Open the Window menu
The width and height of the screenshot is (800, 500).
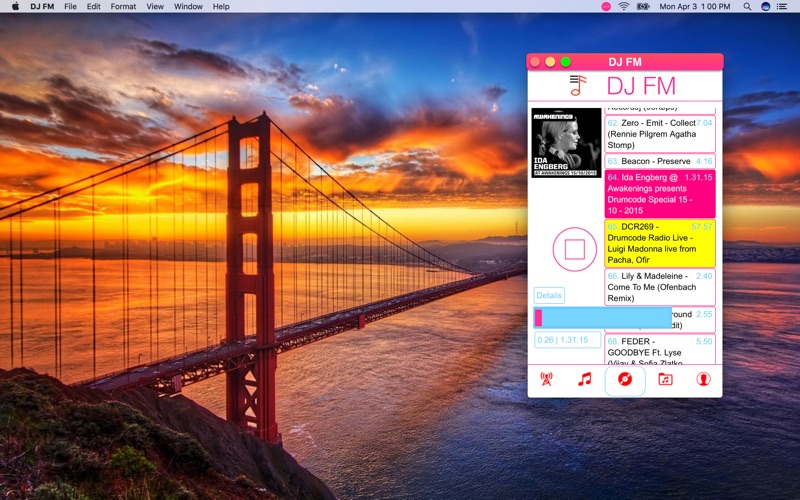tap(188, 7)
